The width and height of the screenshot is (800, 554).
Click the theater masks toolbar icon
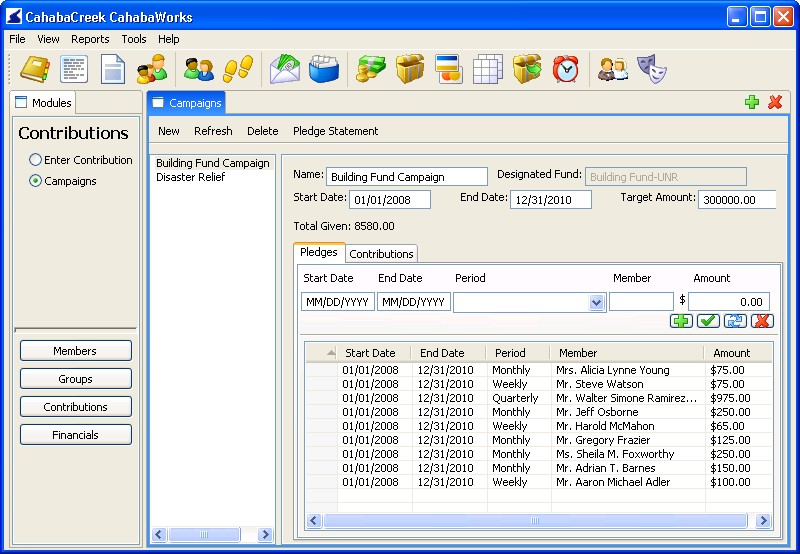[x=652, y=69]
